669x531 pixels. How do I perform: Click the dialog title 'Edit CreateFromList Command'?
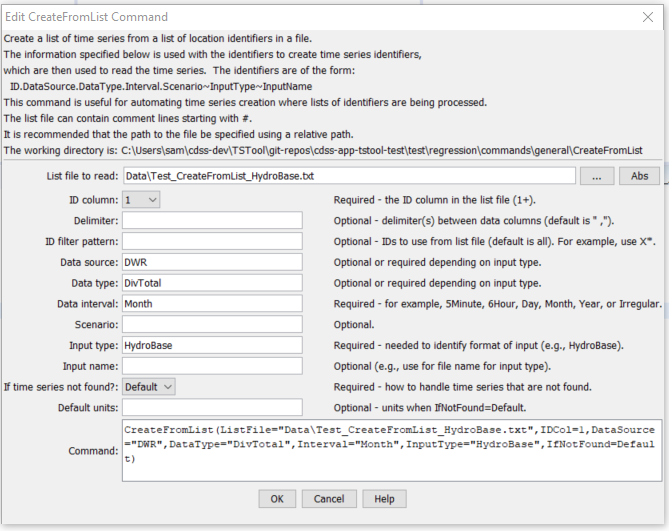tap(87, 17)
